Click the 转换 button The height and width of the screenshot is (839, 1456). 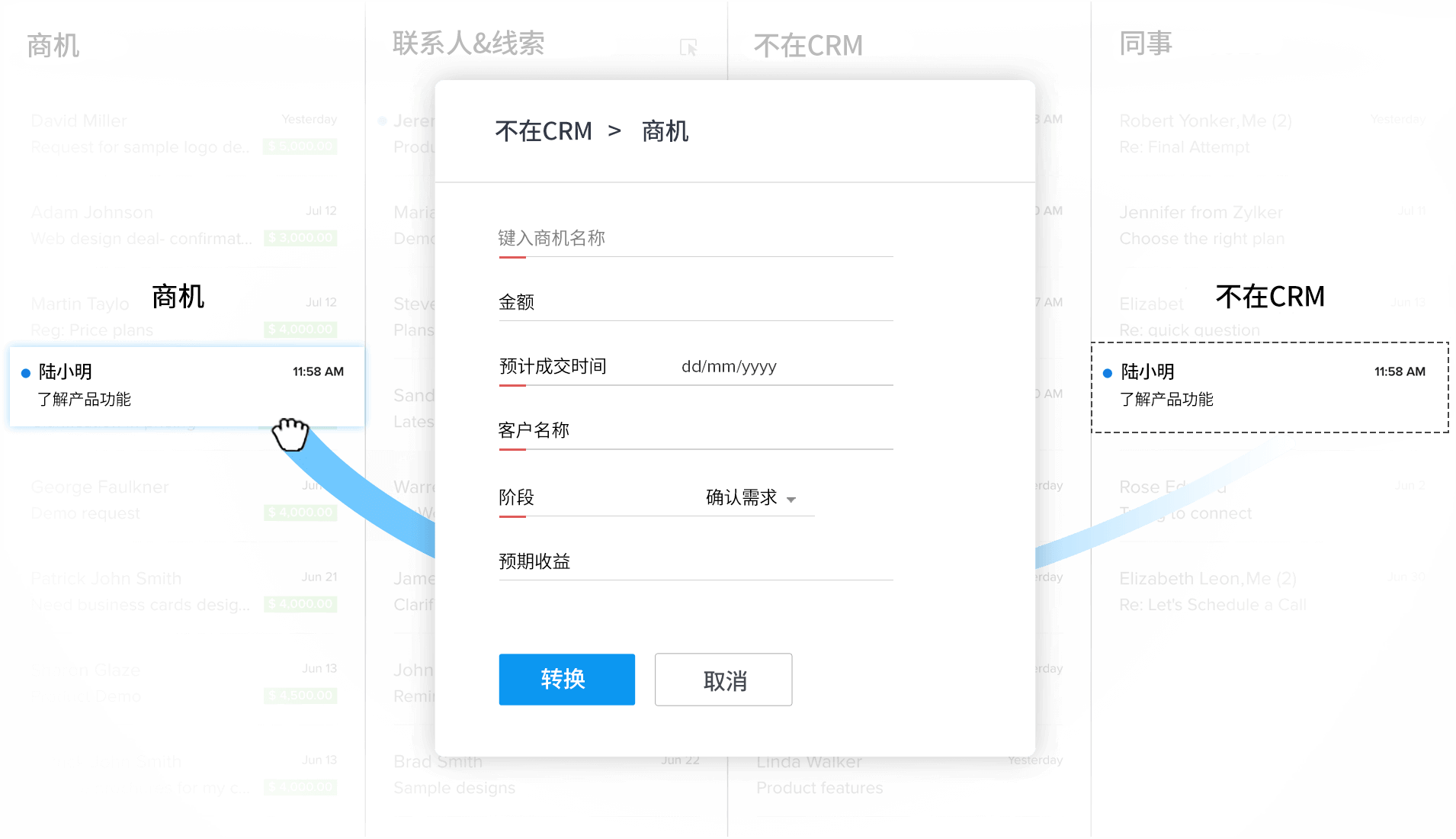tap(566, 679)
